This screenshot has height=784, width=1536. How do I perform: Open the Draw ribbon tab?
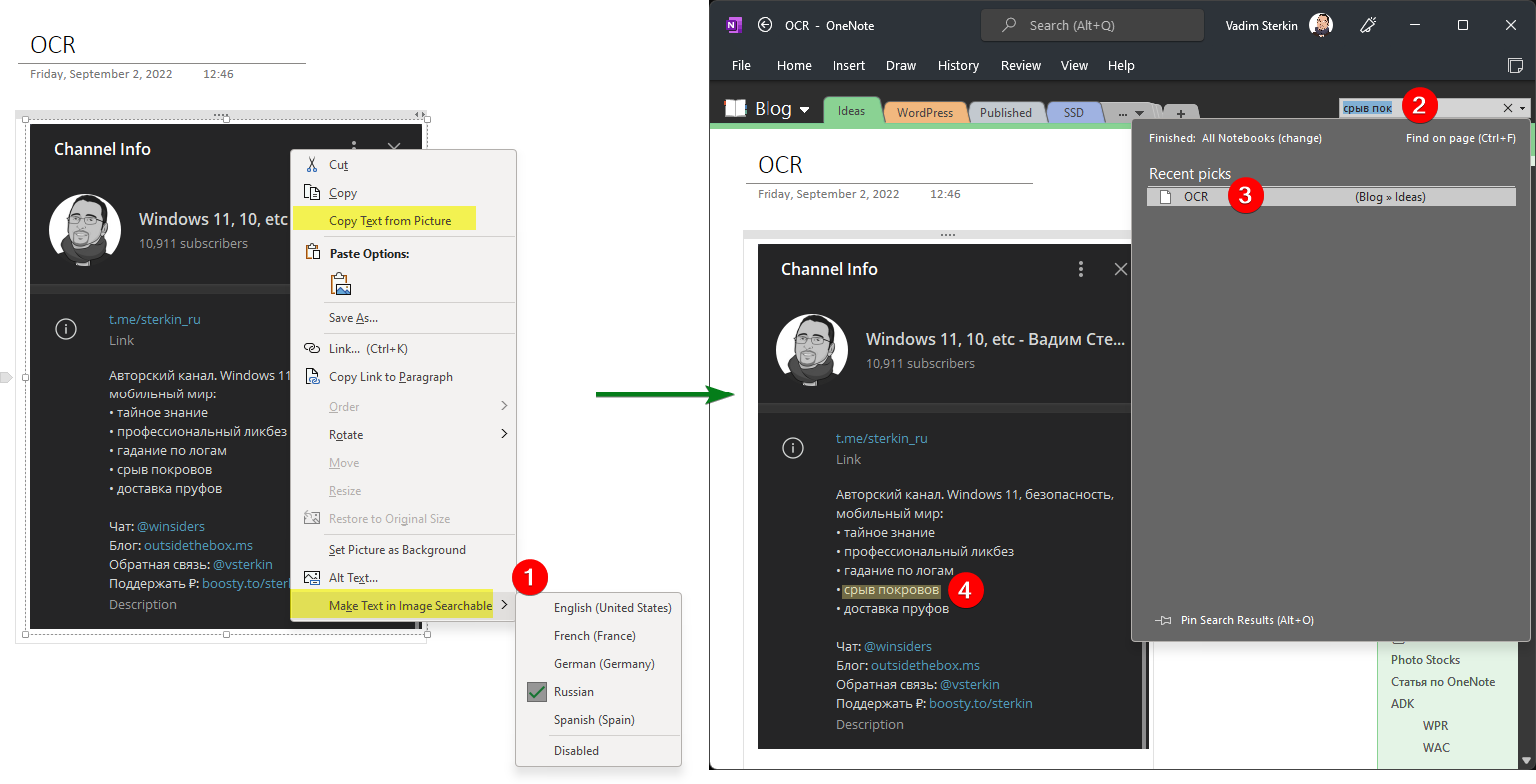pos(901,65)
